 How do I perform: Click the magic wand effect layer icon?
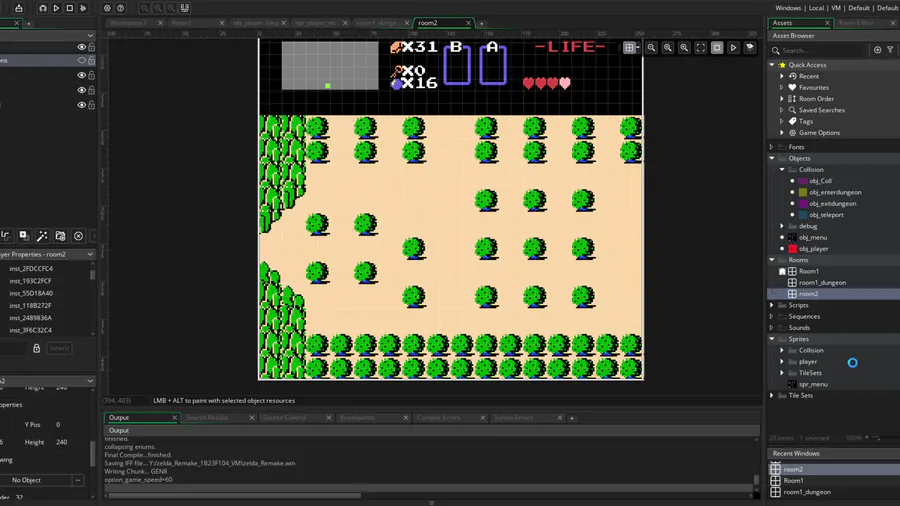point(42,235)
